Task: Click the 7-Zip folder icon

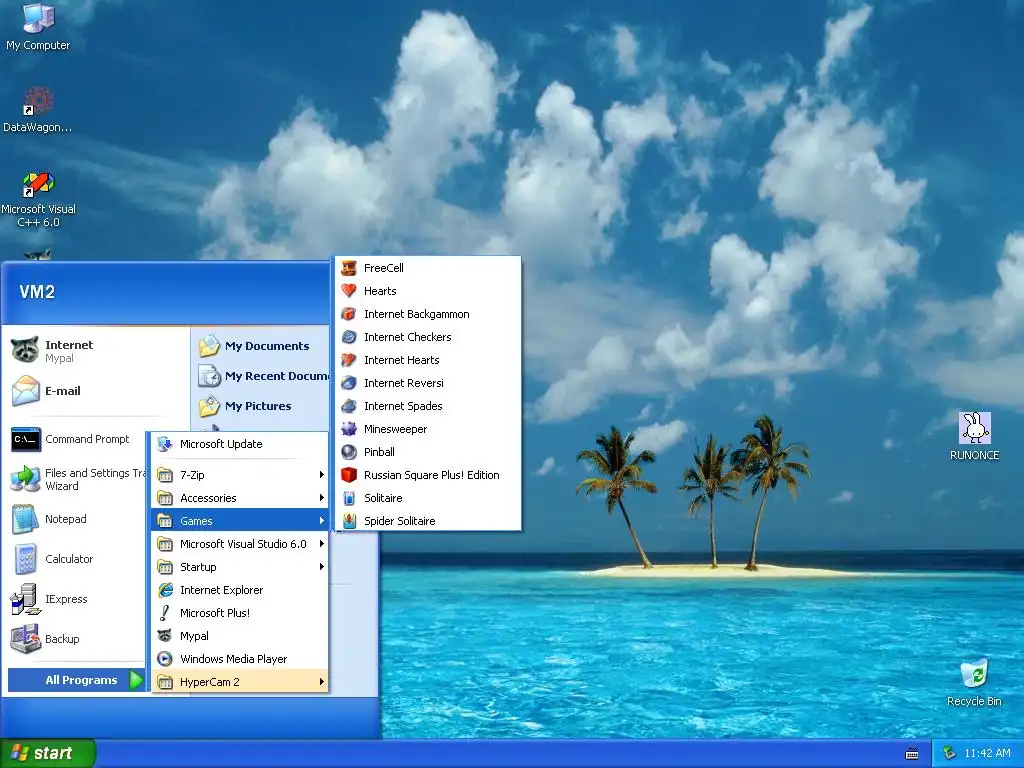Action: click(x=165, y=475)
